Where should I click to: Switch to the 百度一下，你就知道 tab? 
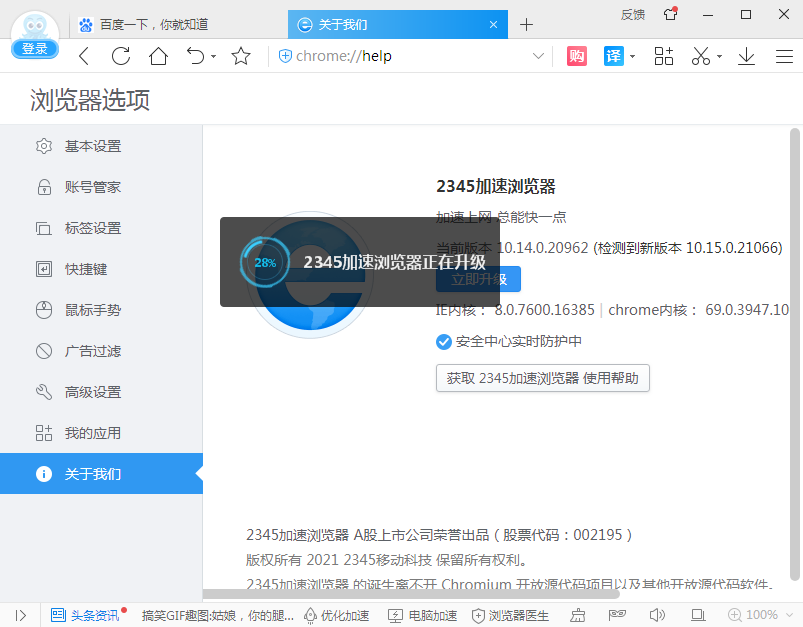154,25
